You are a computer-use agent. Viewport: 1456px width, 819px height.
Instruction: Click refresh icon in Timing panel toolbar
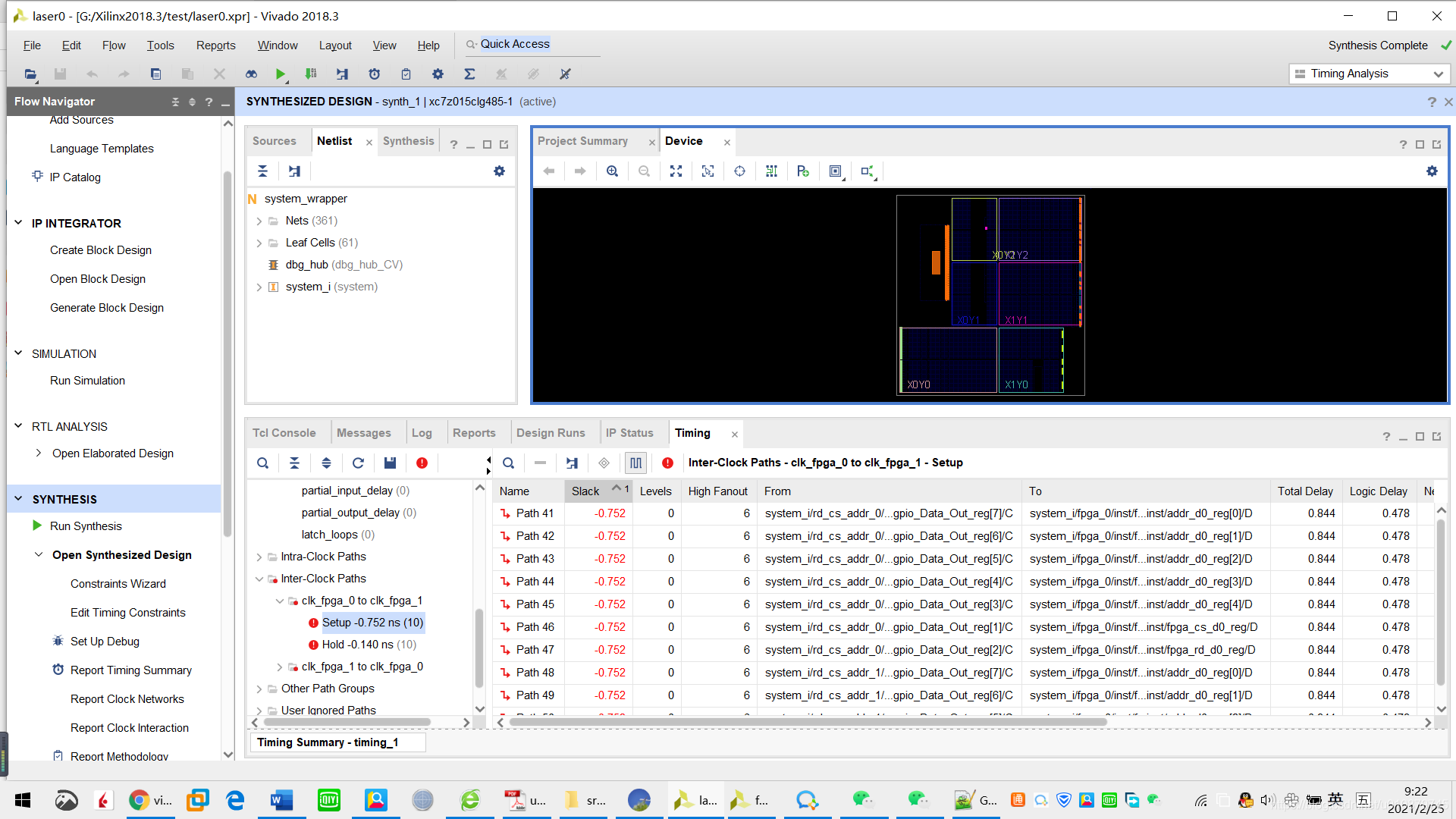(358, 463)
